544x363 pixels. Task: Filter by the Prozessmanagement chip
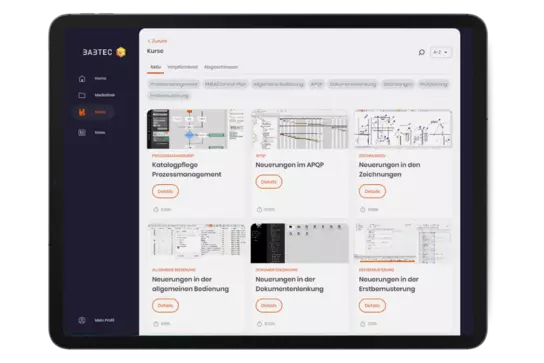(x=174, y=84)
